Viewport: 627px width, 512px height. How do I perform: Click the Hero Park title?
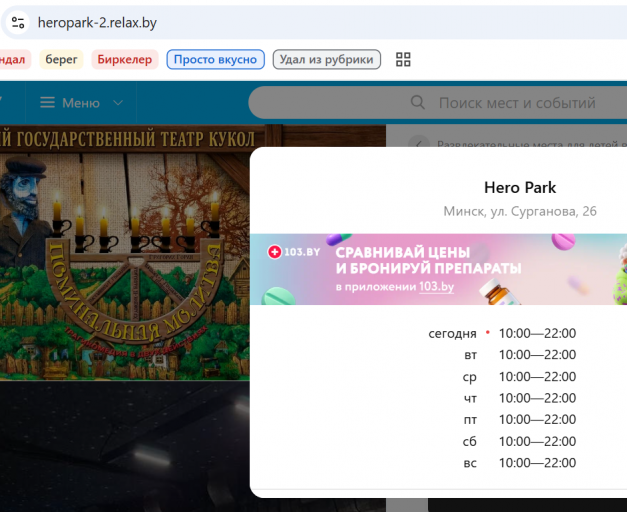pyautogui.click(x=520, y=188)
